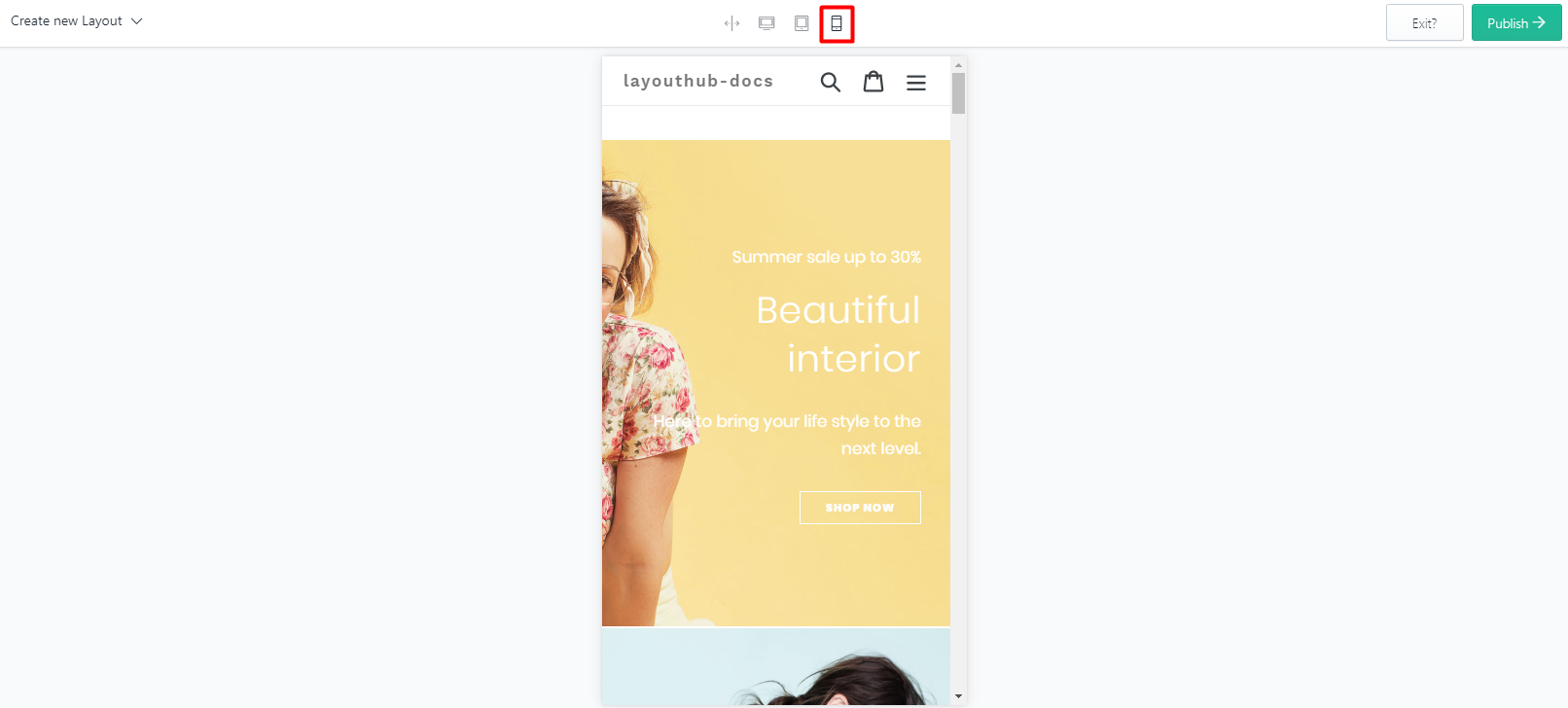Switch to tablet preview device icon
This screenshot has height=708, width=1568.
tap(802, 23)
